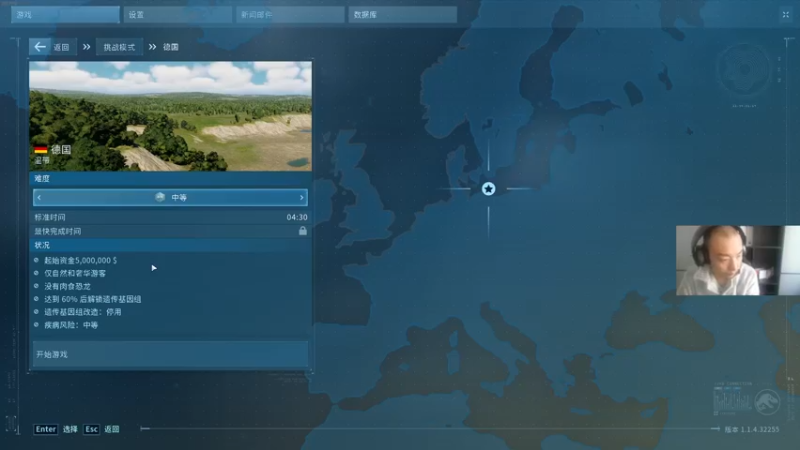Viewport: 800px width, 450px height.
Task: Click the 中等 difficulty selector
Action: tap(170, 197)
